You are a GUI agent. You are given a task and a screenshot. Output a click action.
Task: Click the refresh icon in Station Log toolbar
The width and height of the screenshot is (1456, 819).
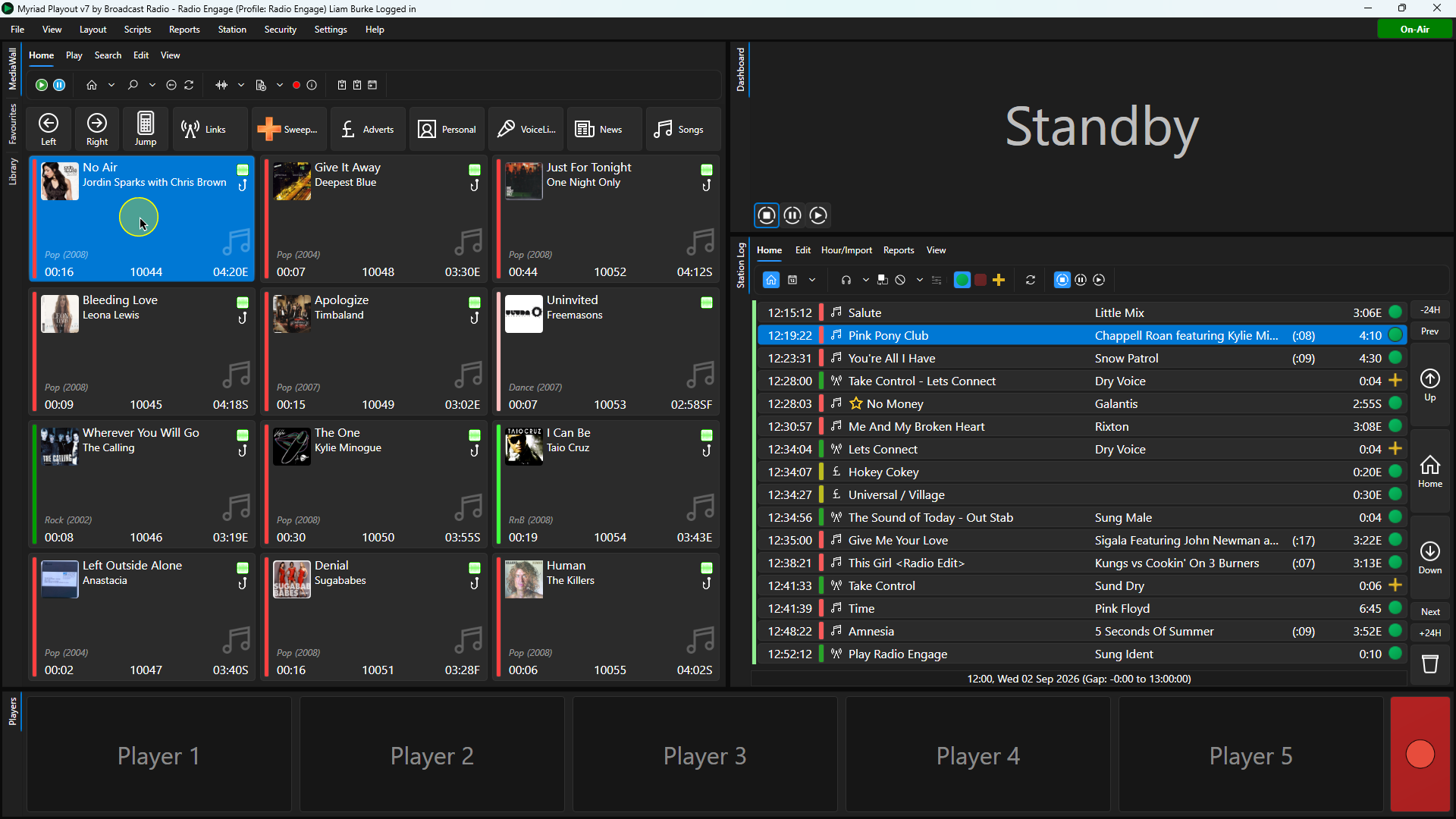[1031, 280]
